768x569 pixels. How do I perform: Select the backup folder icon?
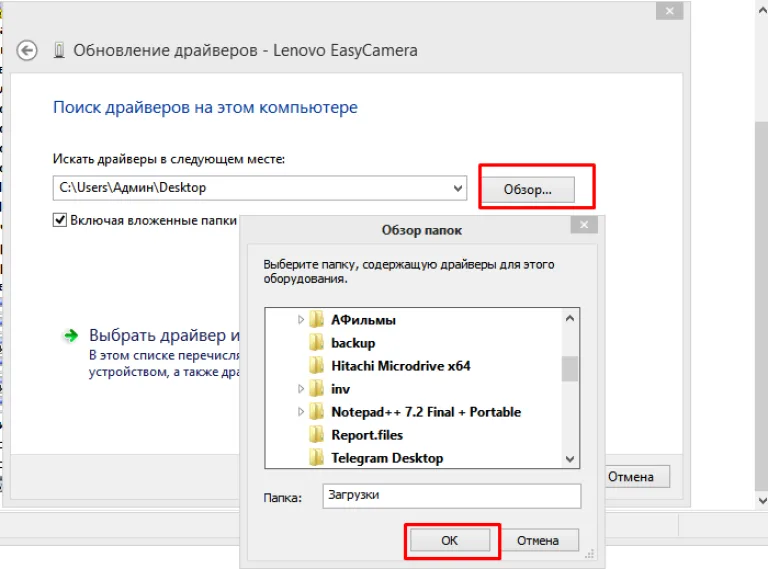pyautogui.click(x=316, y=343)
